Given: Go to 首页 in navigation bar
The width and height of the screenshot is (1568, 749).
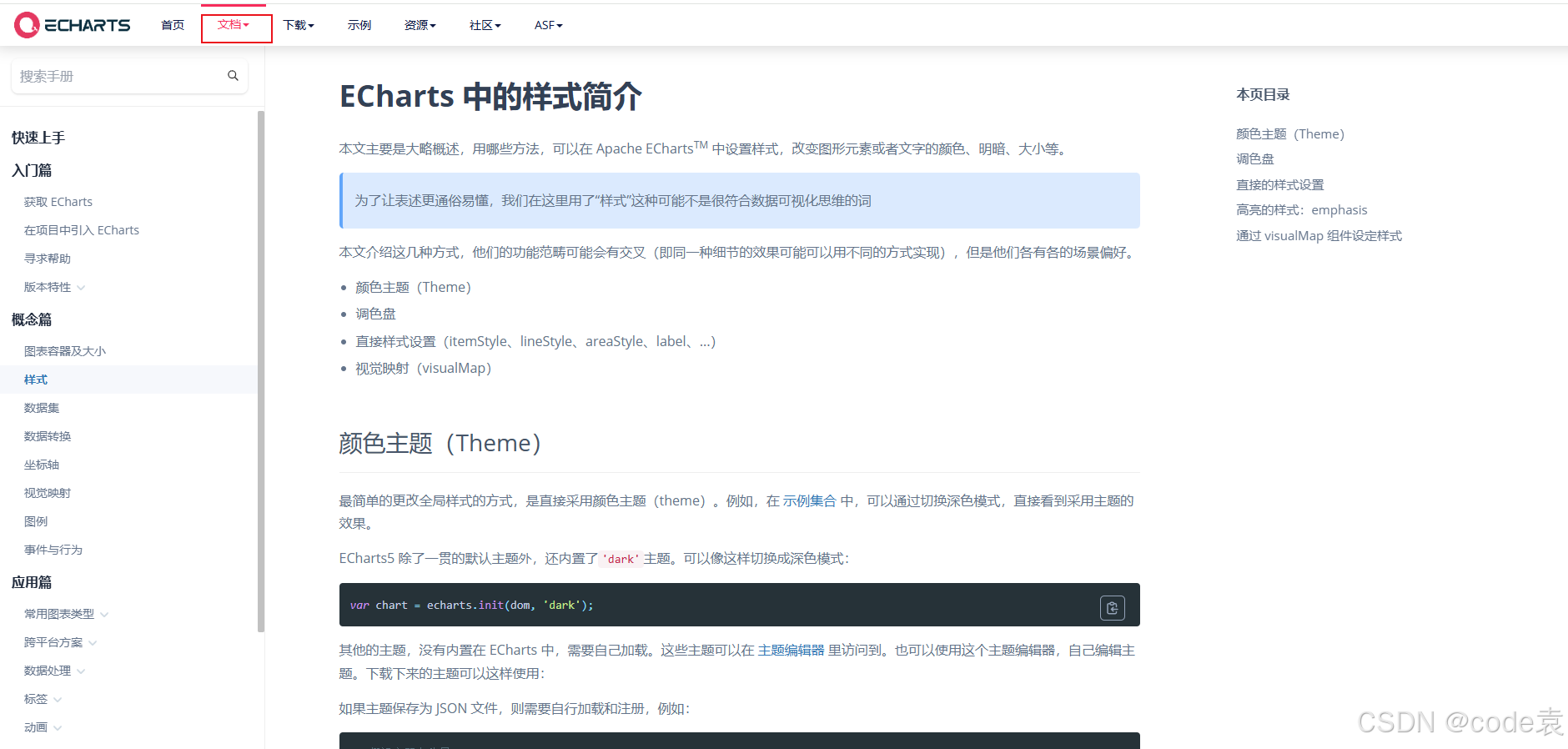Looking at the screenshot, I should [x=173, y=25].
